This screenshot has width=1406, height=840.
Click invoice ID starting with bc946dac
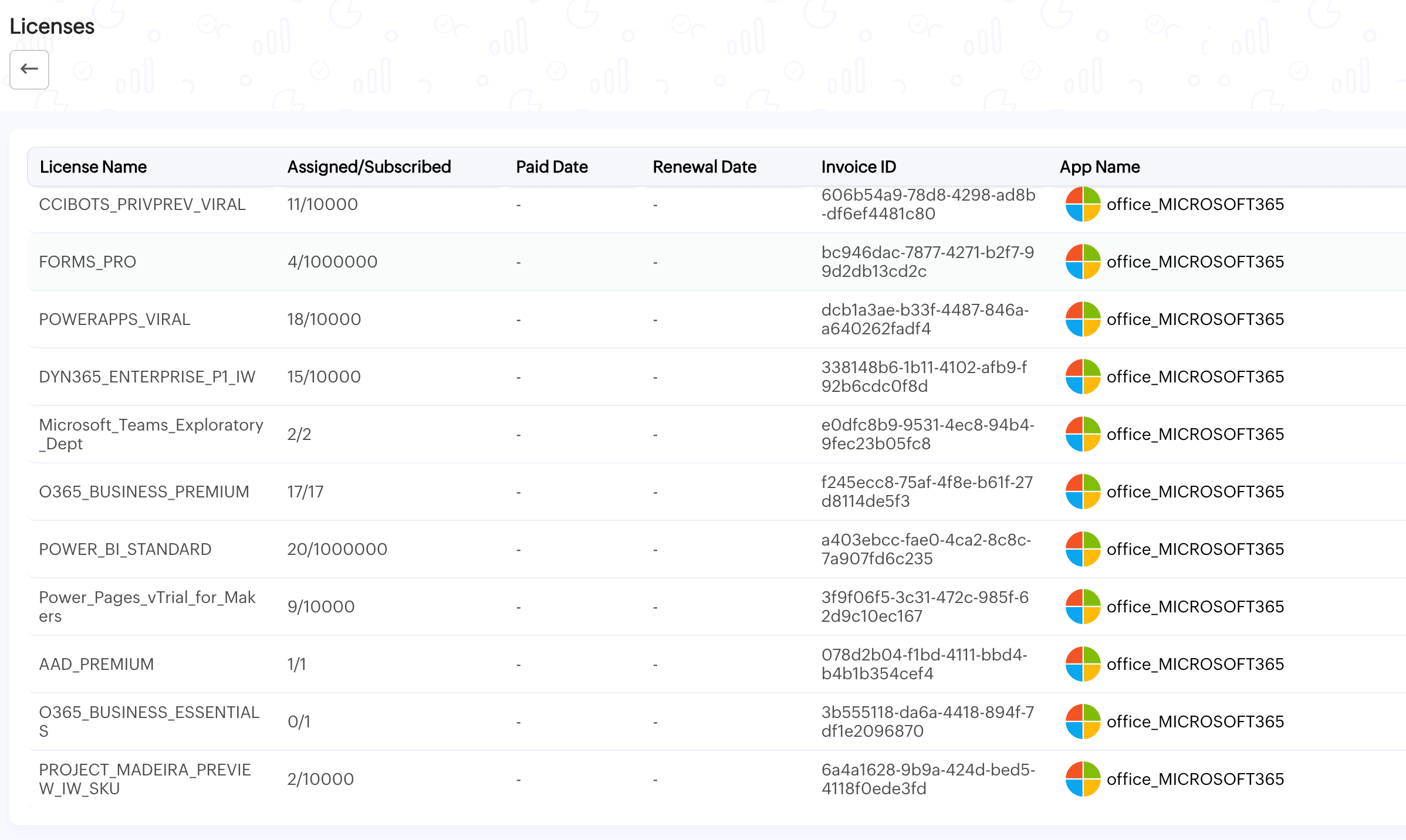(928, 262)
